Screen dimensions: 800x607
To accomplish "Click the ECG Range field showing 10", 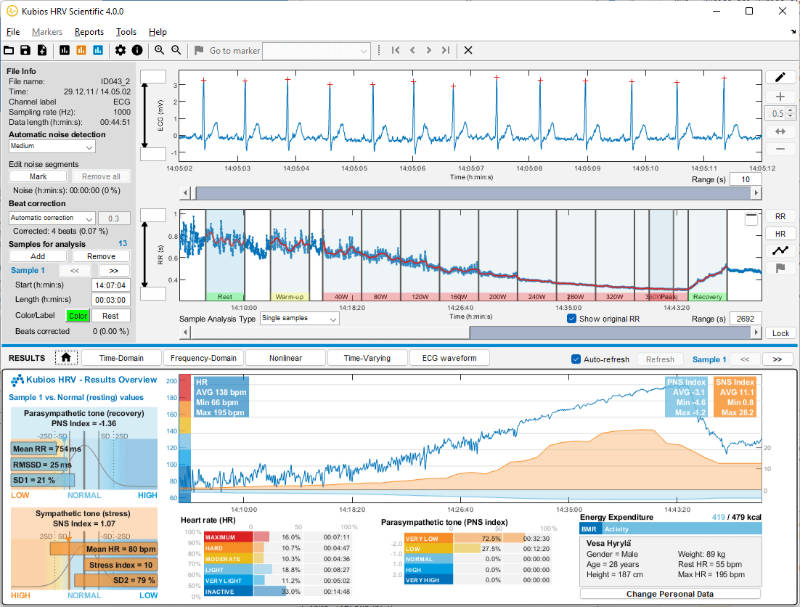I will [x=745, y=179].
